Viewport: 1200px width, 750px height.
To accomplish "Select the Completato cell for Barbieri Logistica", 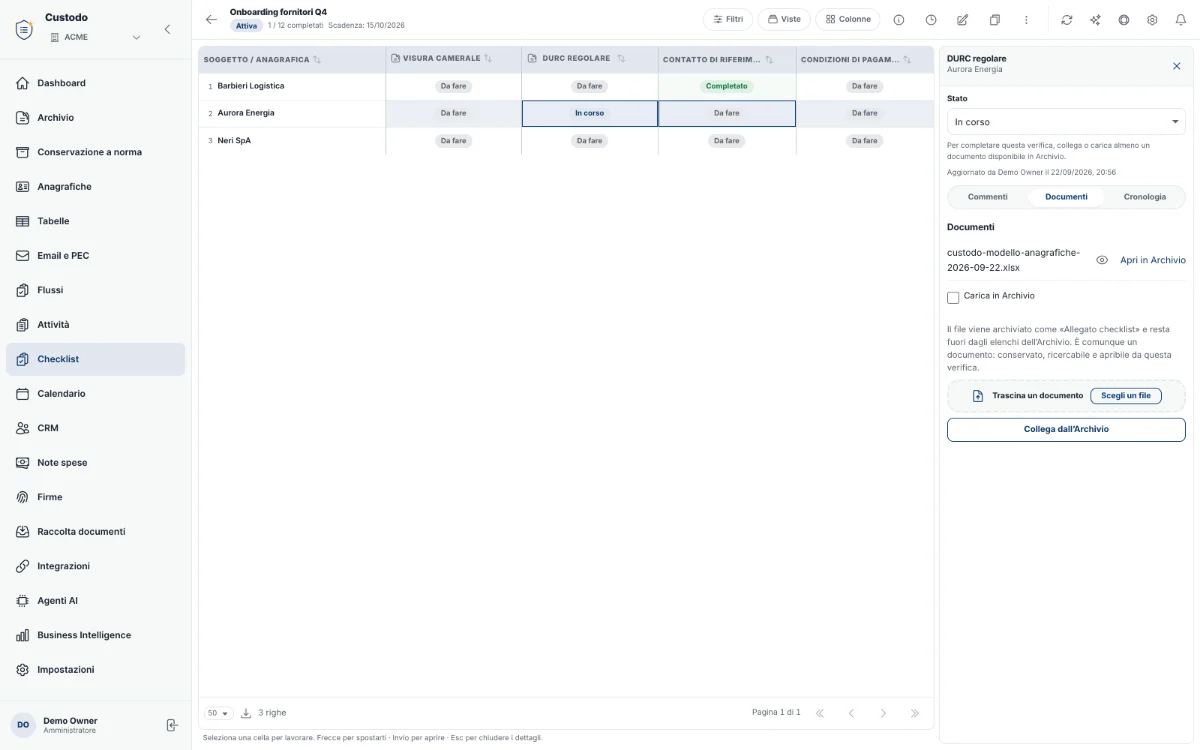I will coord(727,86).
